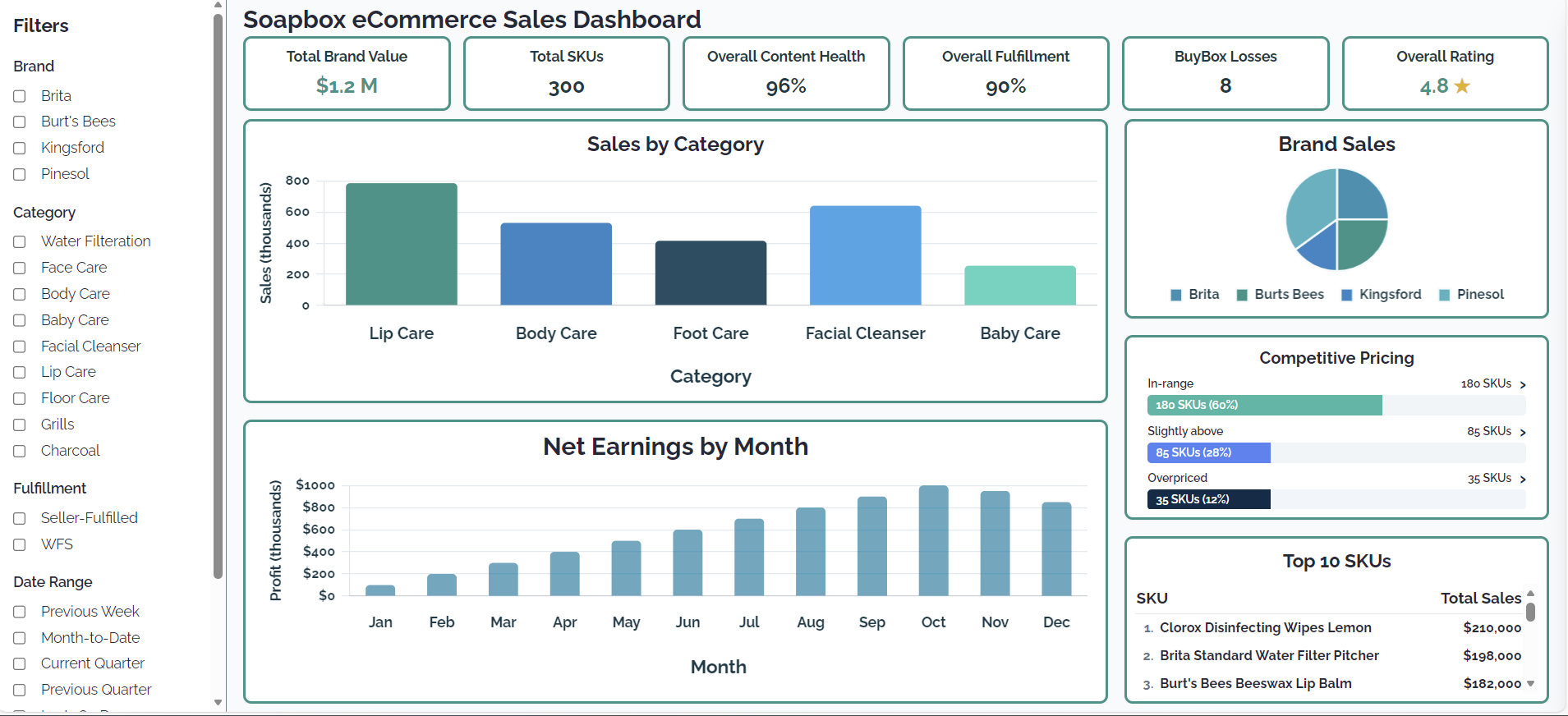
Task: Open the Overall Rating card
Action: [x=1446, y=73]
